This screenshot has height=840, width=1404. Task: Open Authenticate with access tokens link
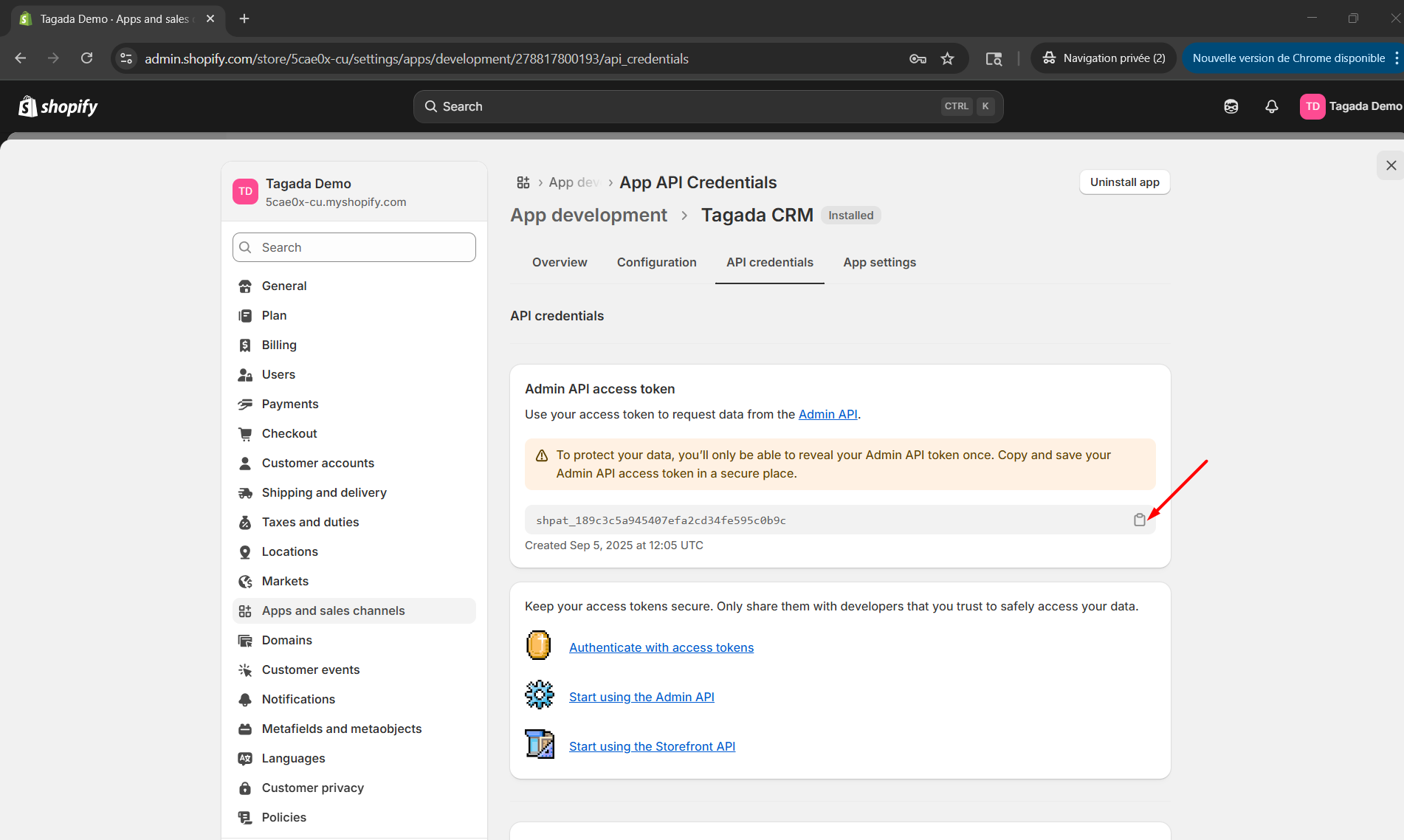click(x=661, y=647)
